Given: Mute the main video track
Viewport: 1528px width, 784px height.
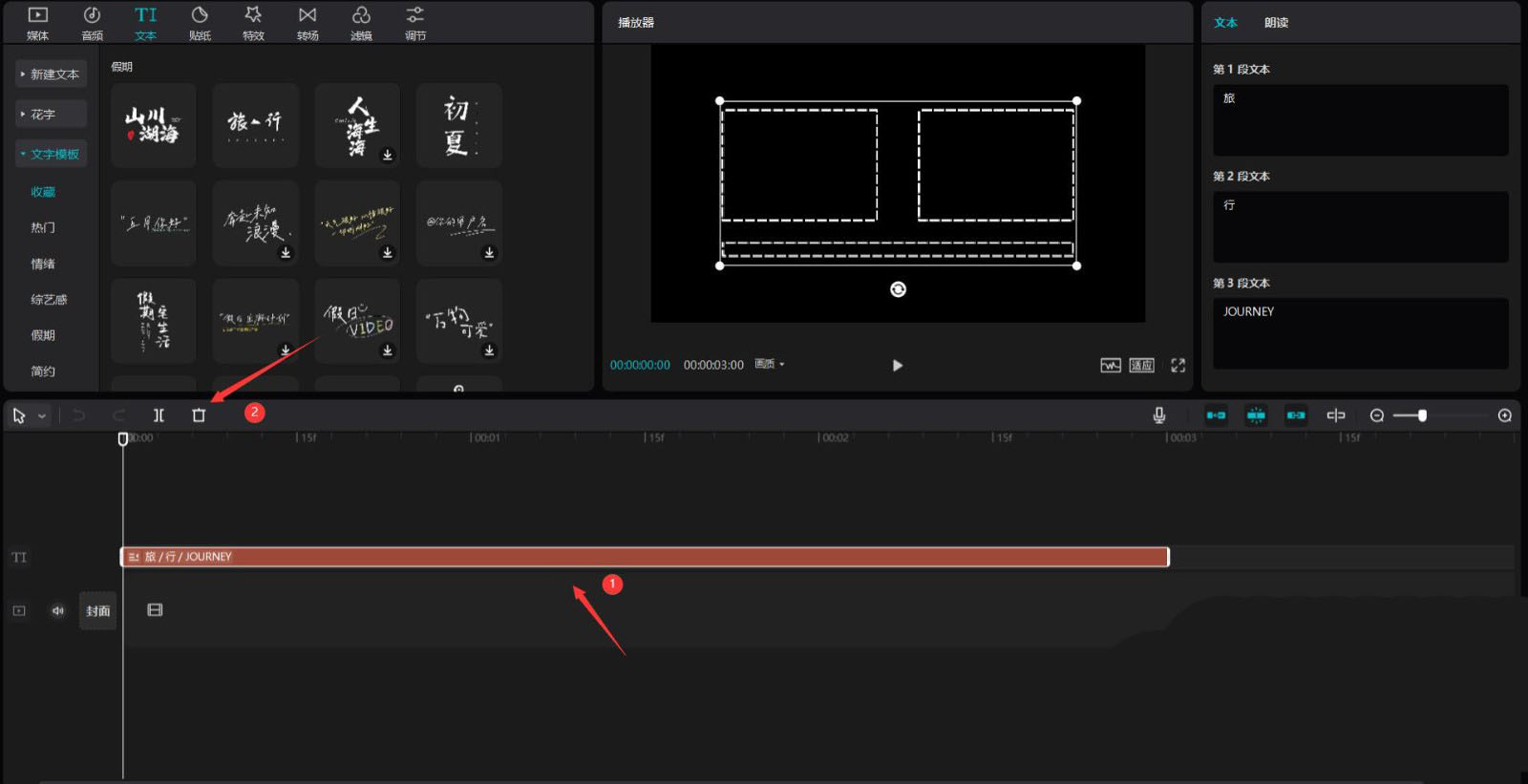Looking at the screenshot, I should tap(58, 611).
